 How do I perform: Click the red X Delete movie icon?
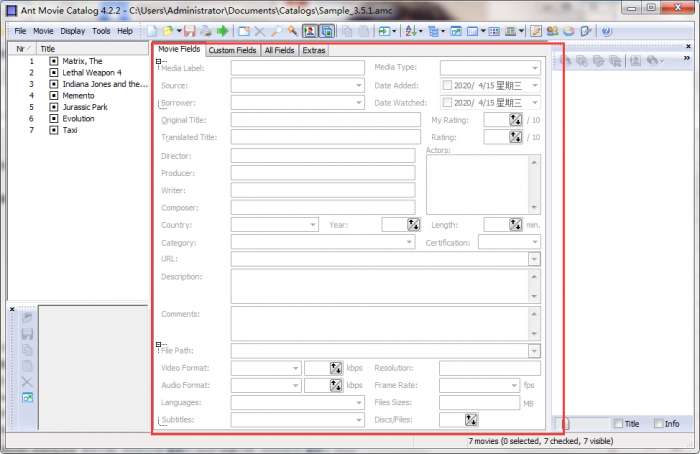click(260, 31)
